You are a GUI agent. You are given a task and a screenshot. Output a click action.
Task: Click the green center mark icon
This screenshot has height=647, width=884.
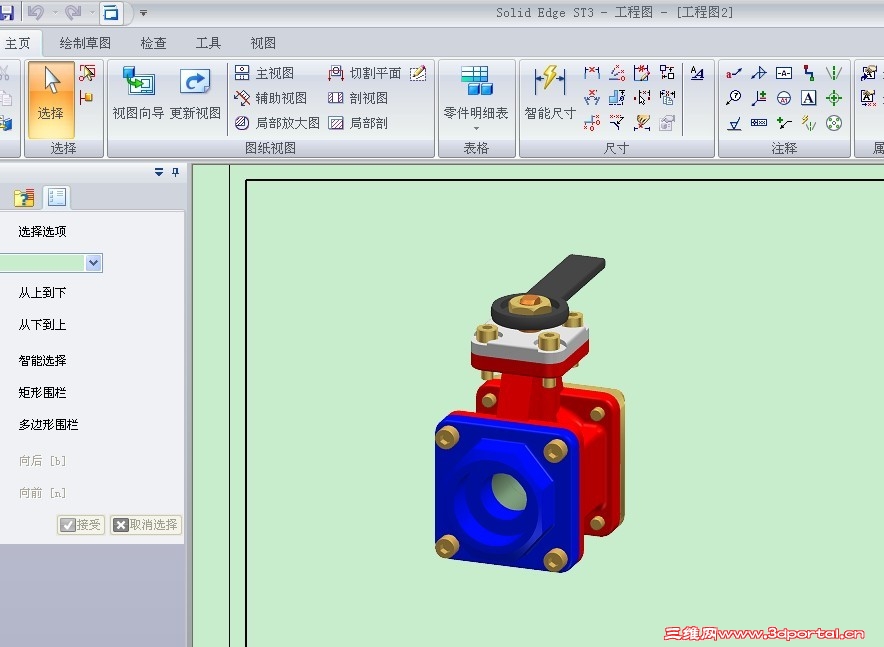(834, 98)
